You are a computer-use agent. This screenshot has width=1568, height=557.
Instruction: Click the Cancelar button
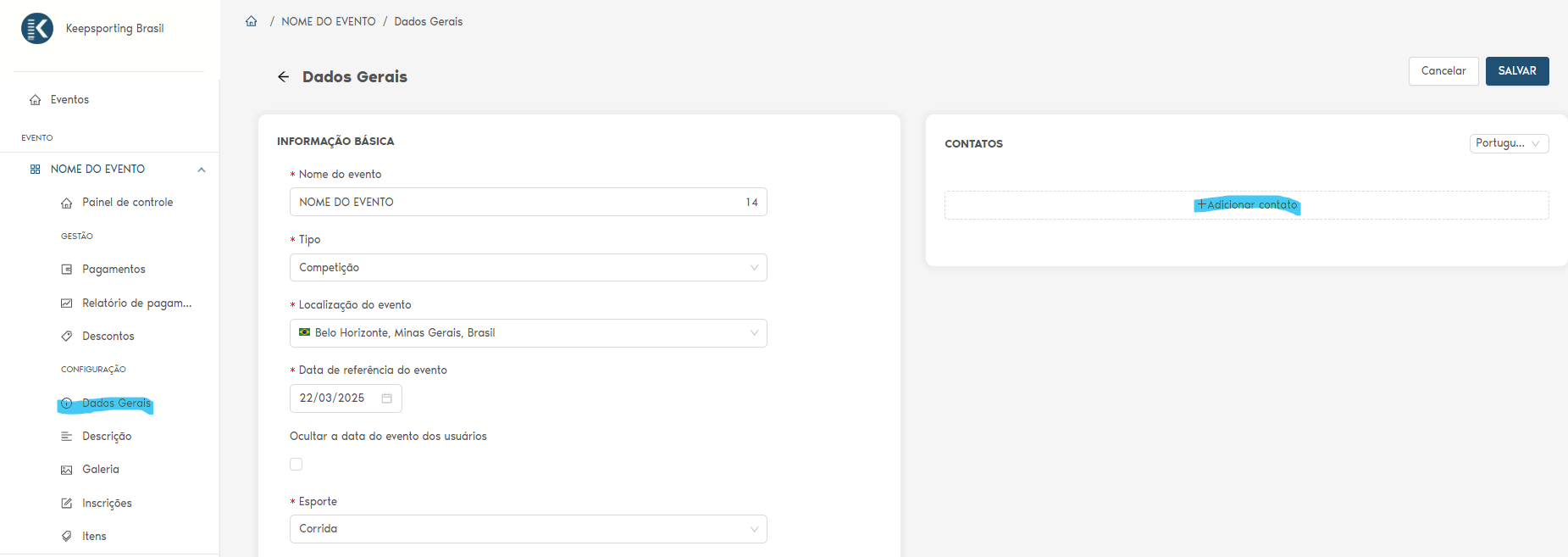(1443, 71)
